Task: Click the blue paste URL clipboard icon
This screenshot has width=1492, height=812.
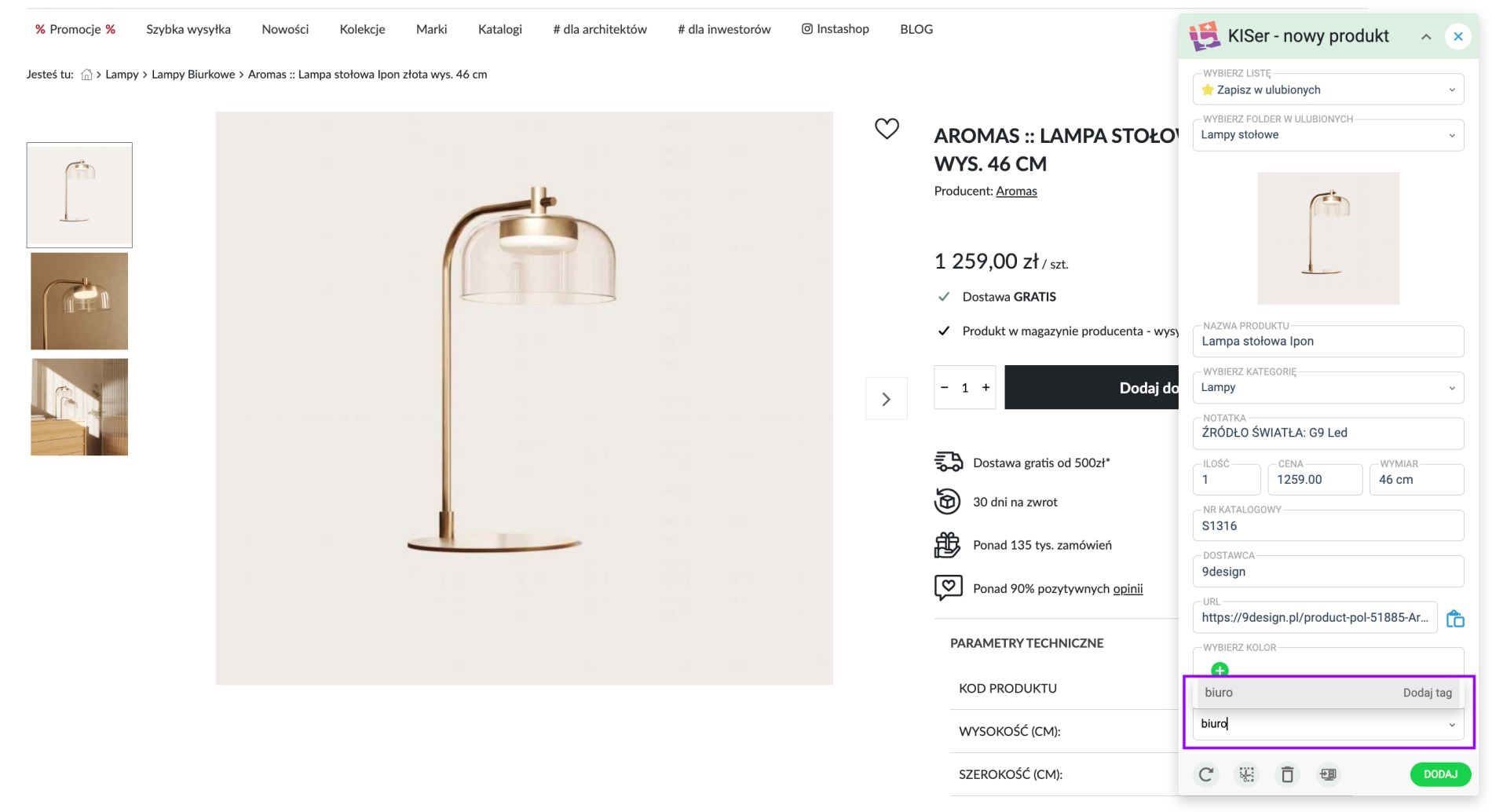Action: coord(1455,618)
